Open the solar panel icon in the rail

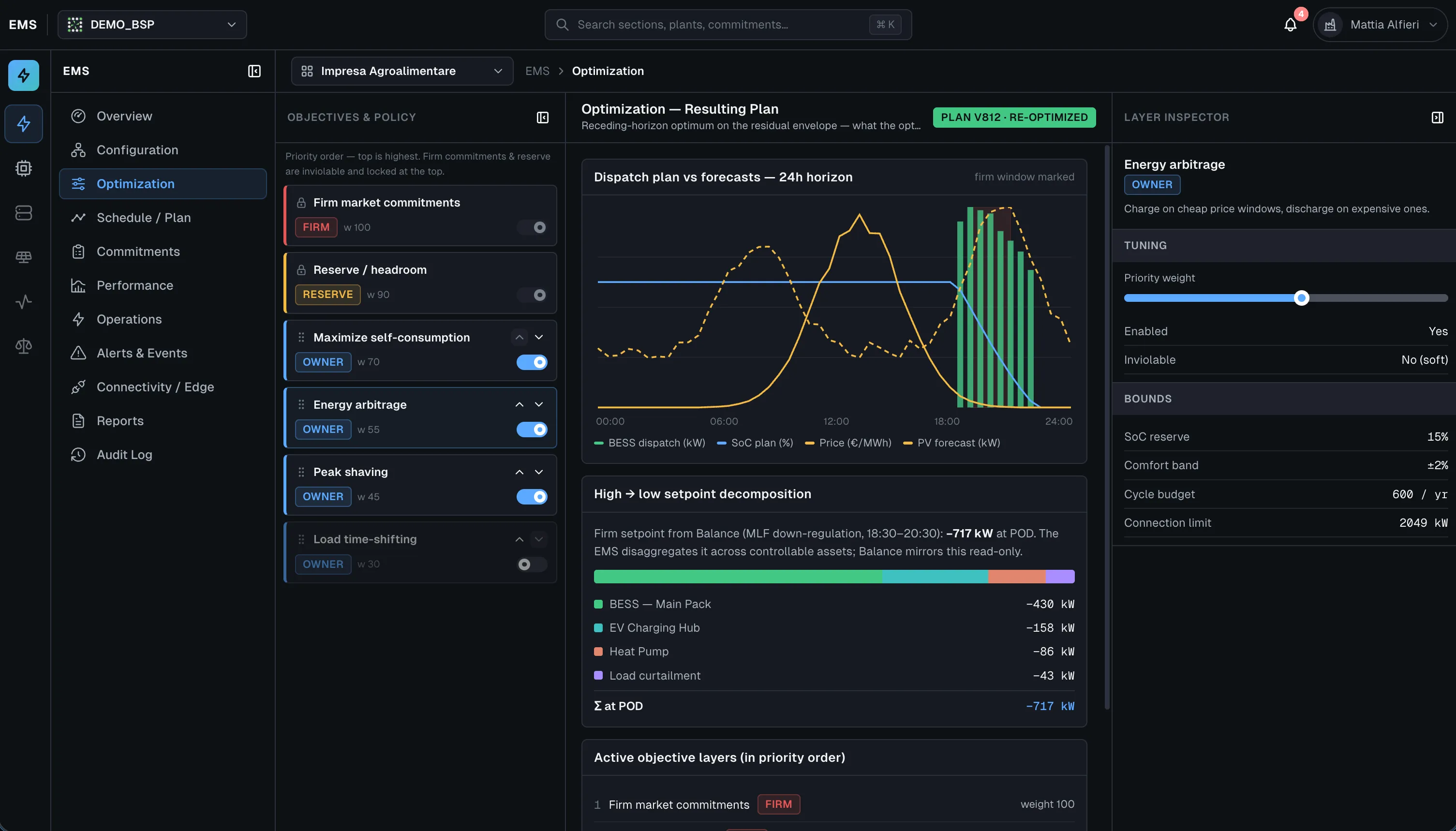(x=23, y=257)
